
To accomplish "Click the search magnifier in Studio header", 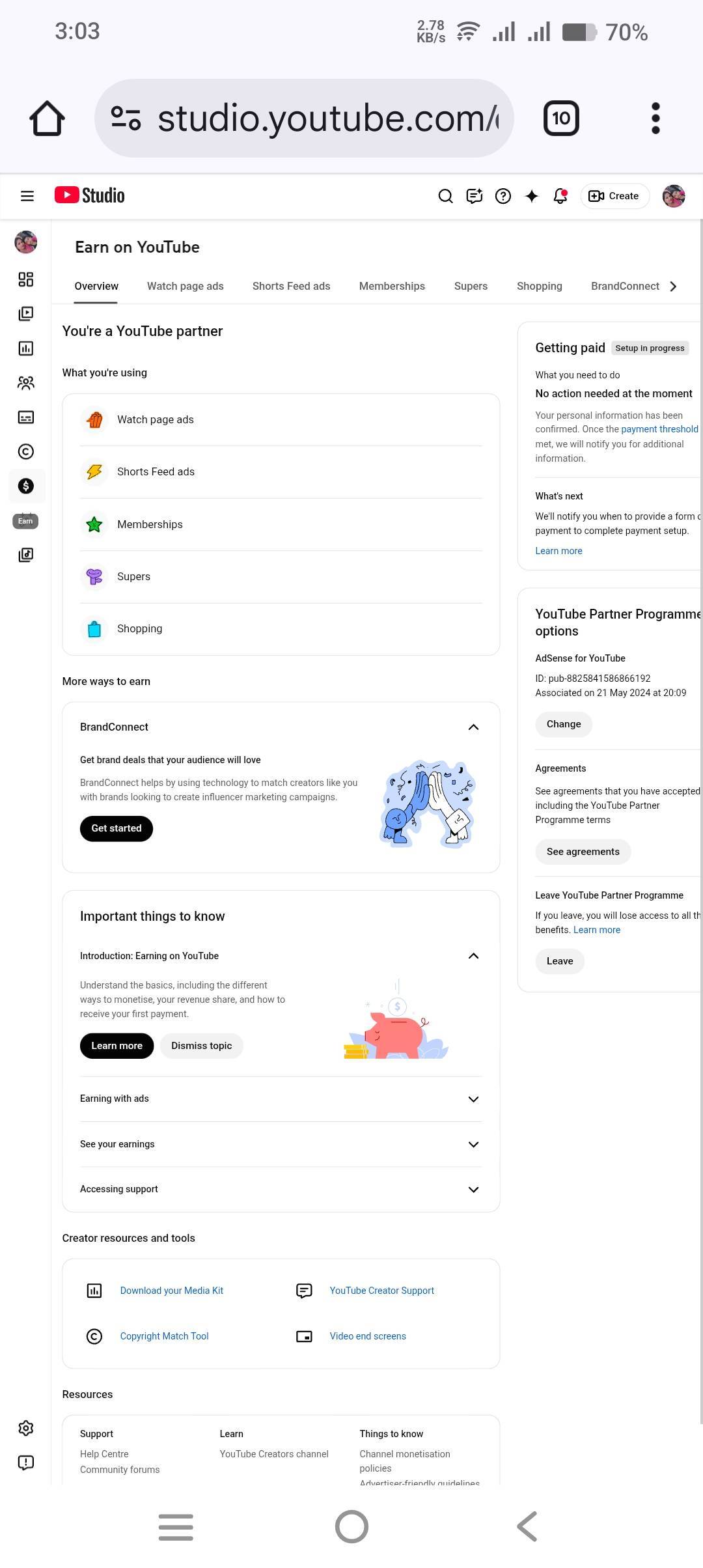I will [x=445, y=196].
